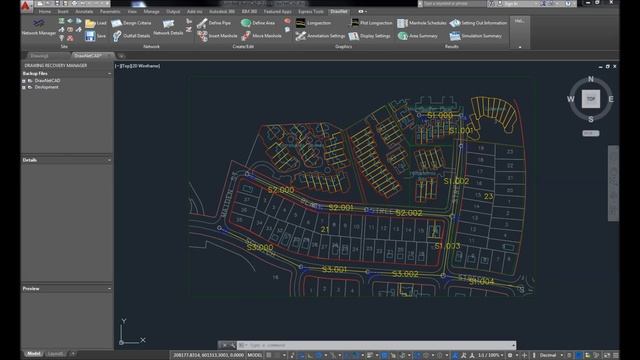
Task: Open Manhole Schedules results
Action: [x=421, y=23]
